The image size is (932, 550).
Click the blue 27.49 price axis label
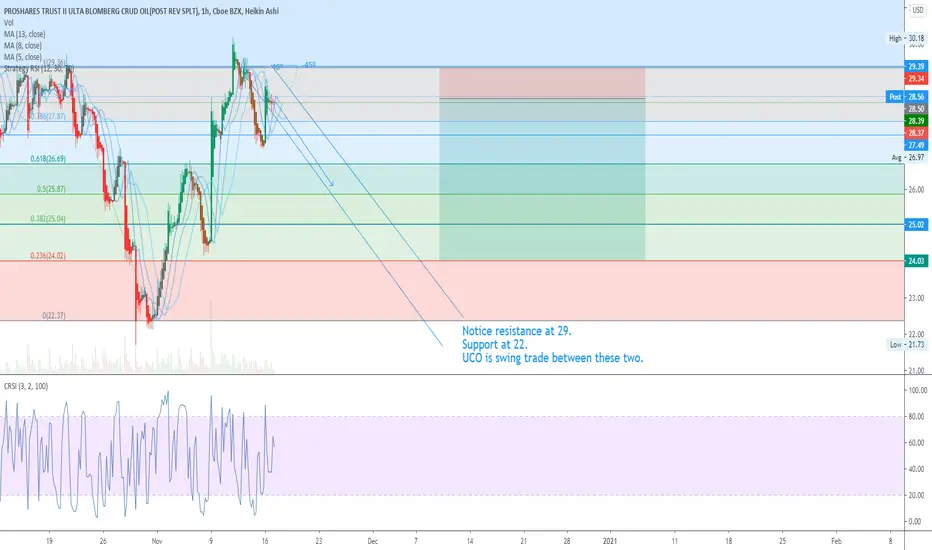point(916,145)
